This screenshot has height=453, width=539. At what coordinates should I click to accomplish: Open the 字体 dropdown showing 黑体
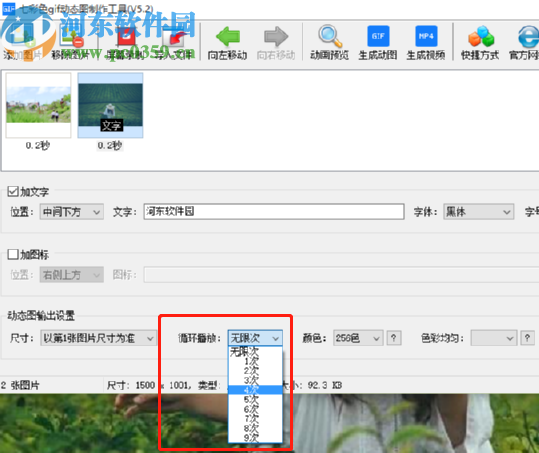tap(478, 212)
